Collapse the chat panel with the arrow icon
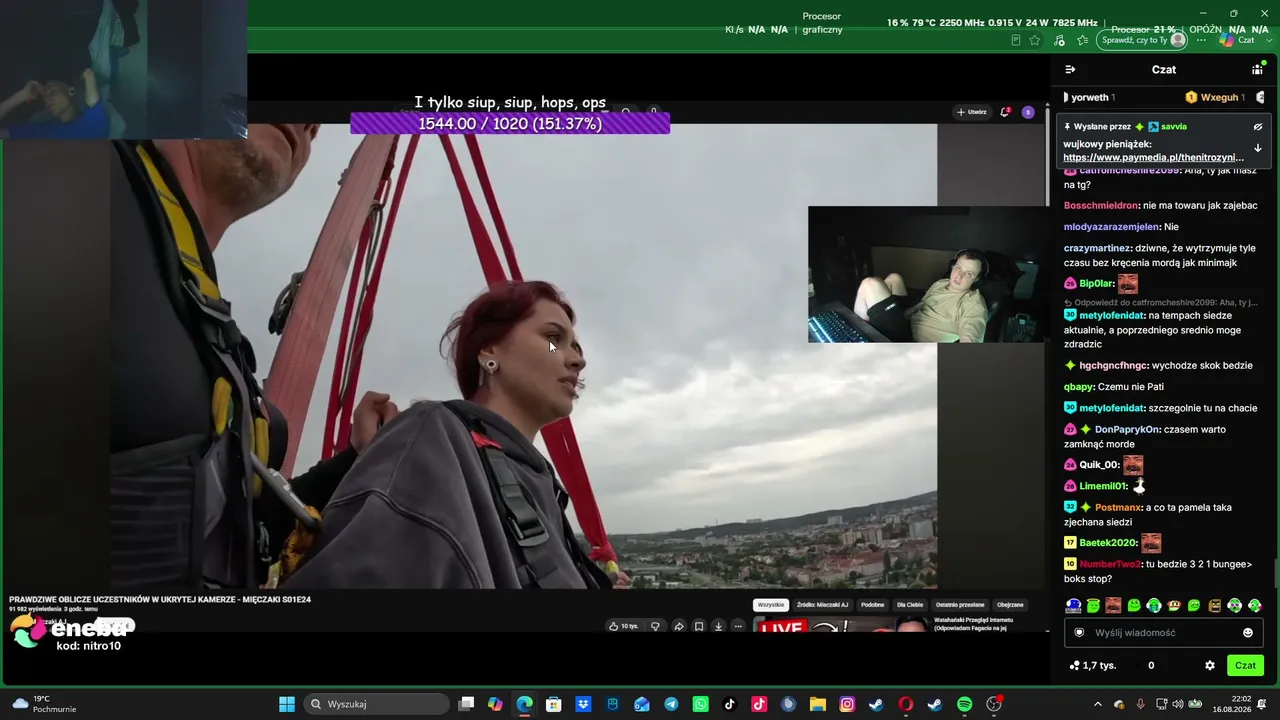 [x=1070, y=69]
